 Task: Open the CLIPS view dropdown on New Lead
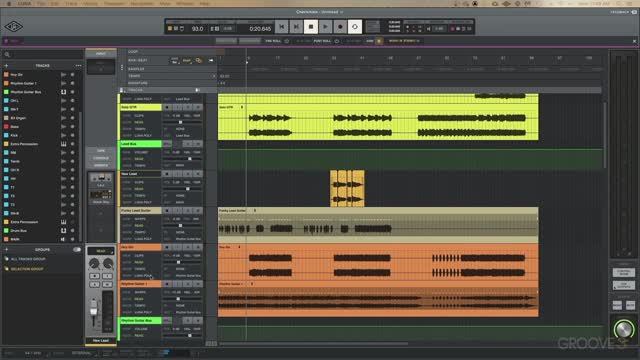139,182
